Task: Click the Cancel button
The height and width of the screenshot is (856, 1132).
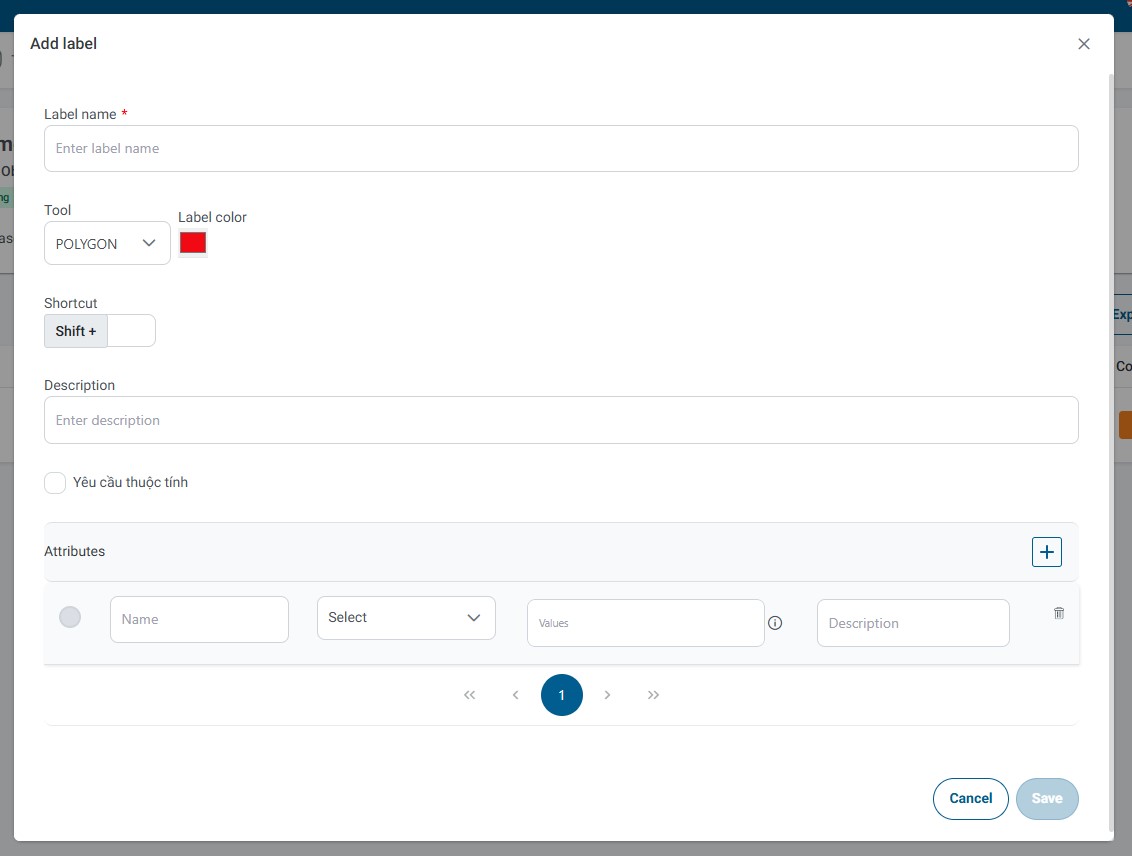Action: coord(970,798)
